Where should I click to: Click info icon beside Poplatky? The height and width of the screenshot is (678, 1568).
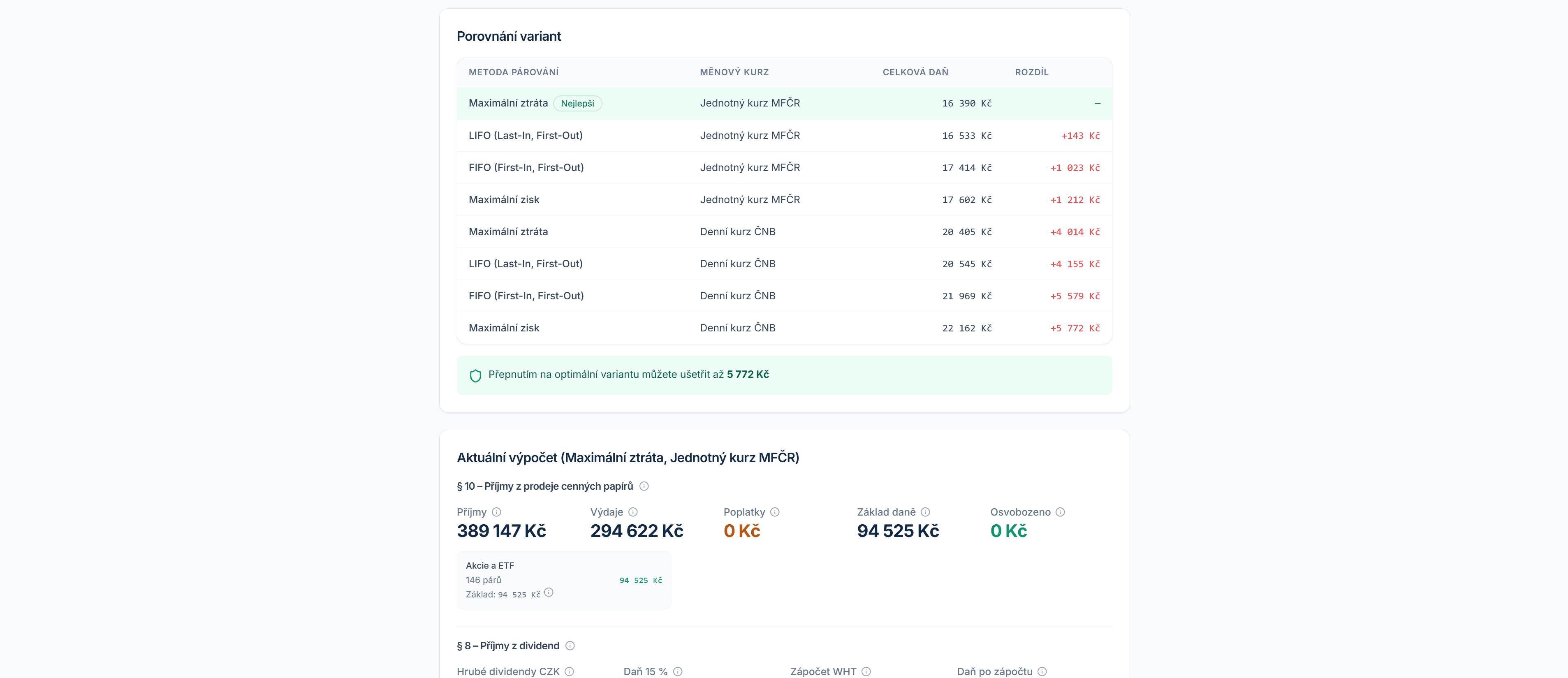click(775, 512)
